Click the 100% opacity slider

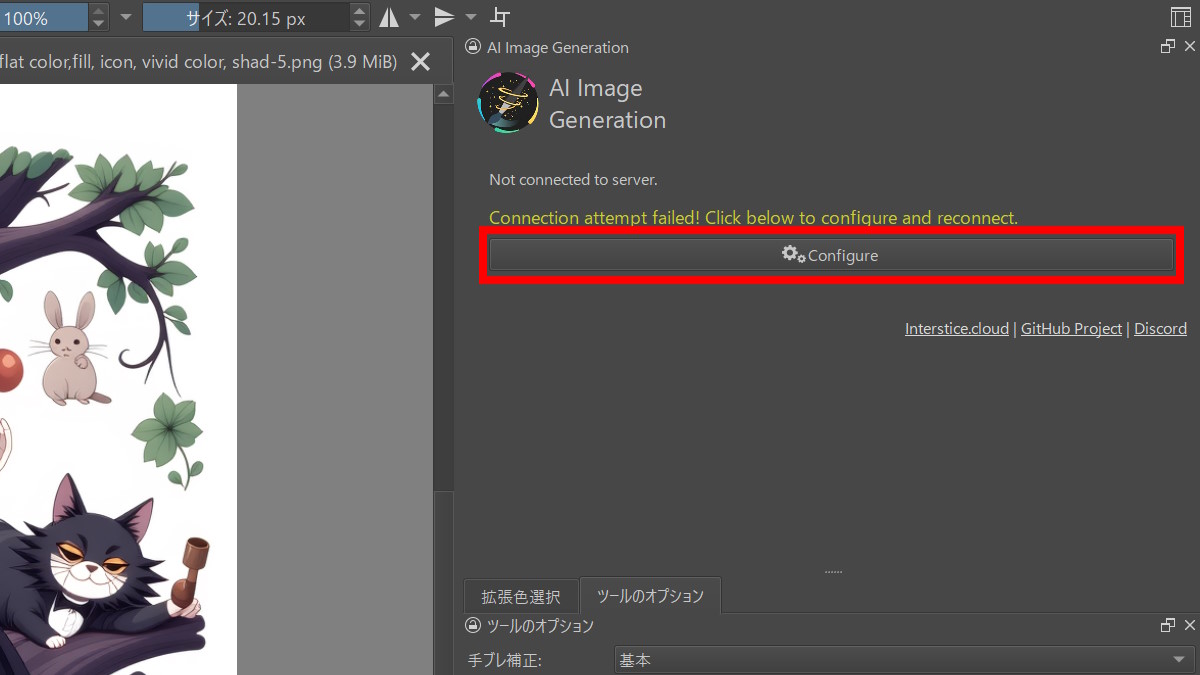click(x=44, y=17)
